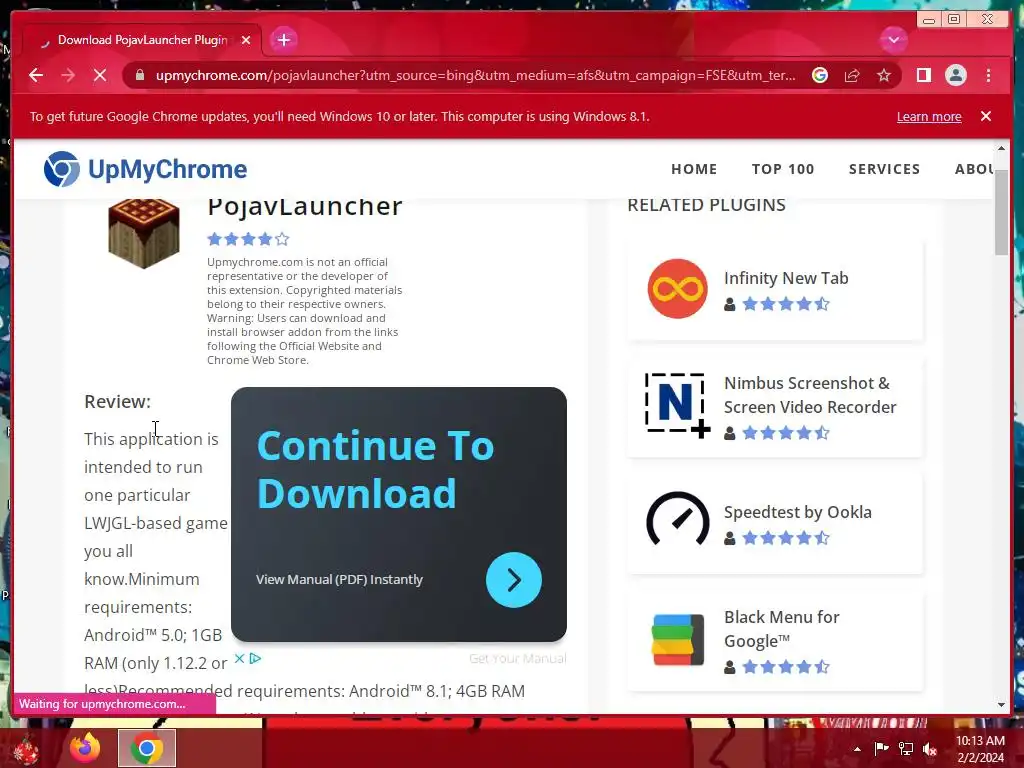Open the Action Center flag icon

881,748
